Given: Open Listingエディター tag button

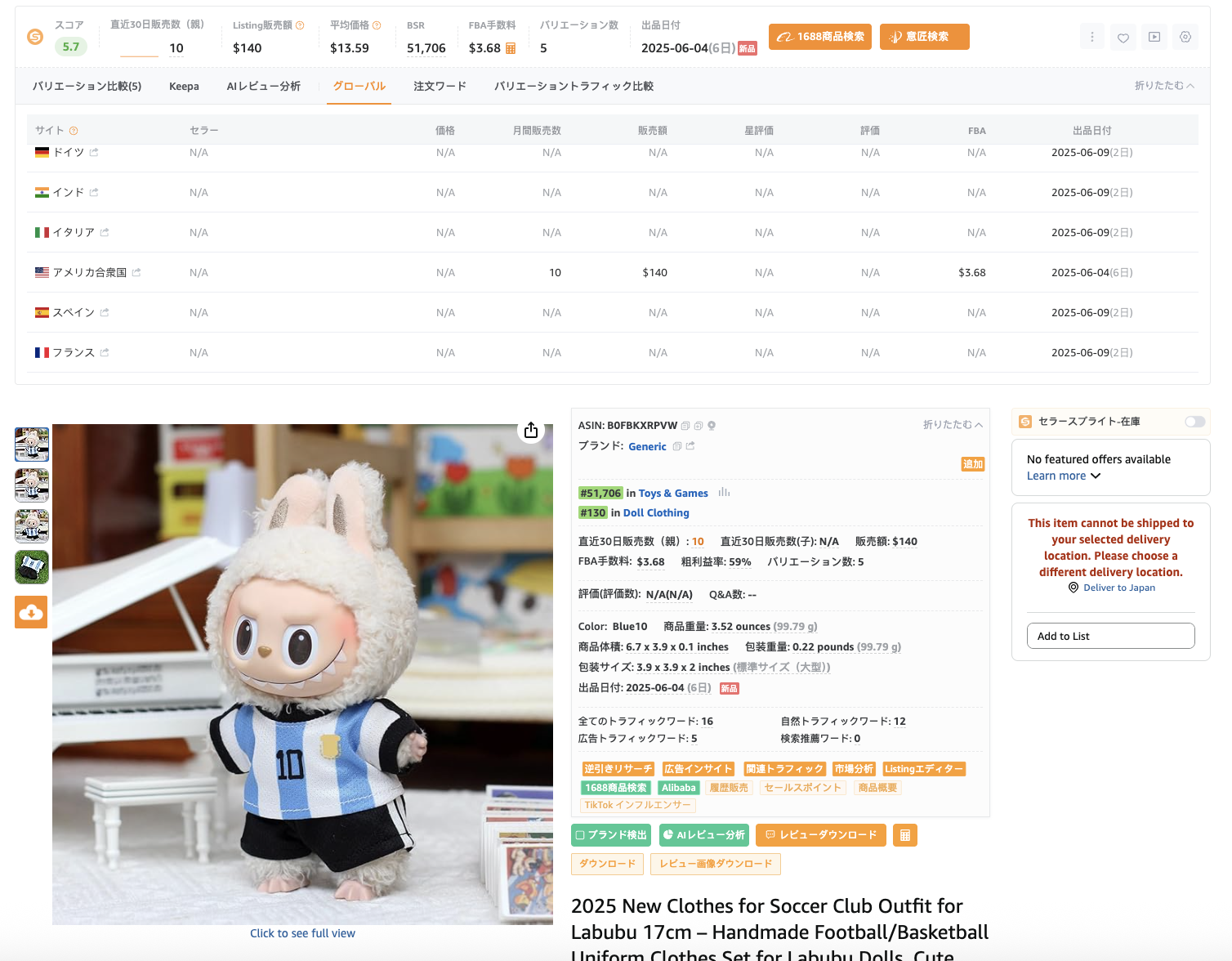Looking at the screenshot, I should (x=924, y=769).
